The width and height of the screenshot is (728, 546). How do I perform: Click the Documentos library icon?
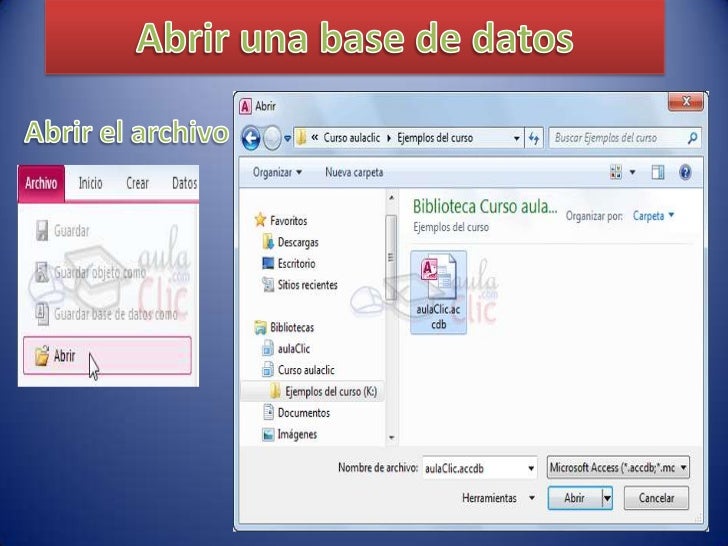(x=268, y=412)
